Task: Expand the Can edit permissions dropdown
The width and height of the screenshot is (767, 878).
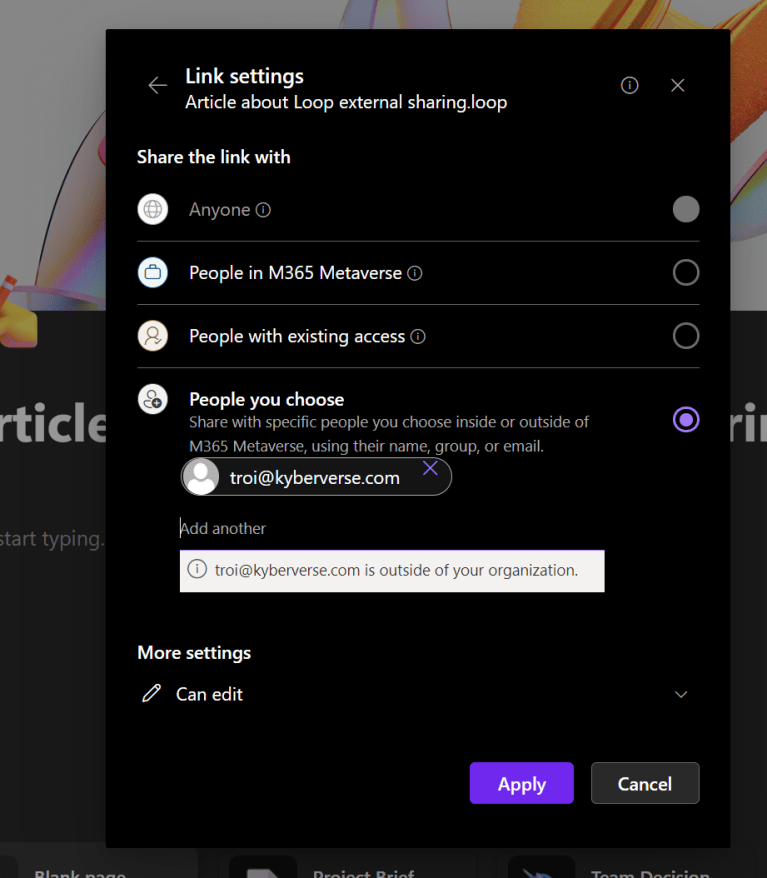Action: pyautogui.click(x=418, y=694)
